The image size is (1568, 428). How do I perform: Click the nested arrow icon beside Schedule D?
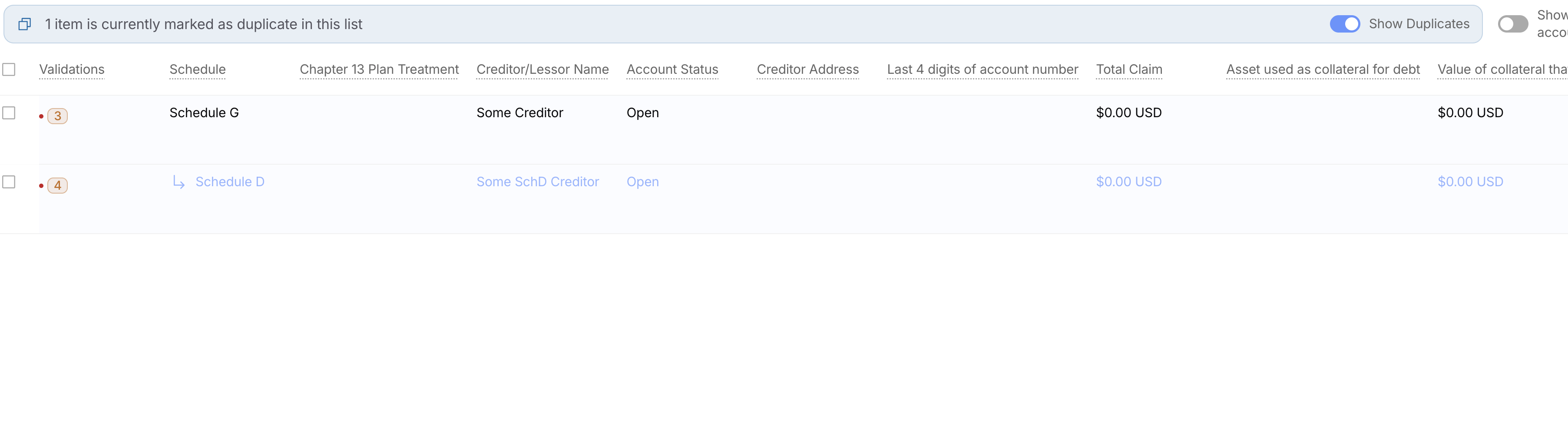(x=179, y=182)
